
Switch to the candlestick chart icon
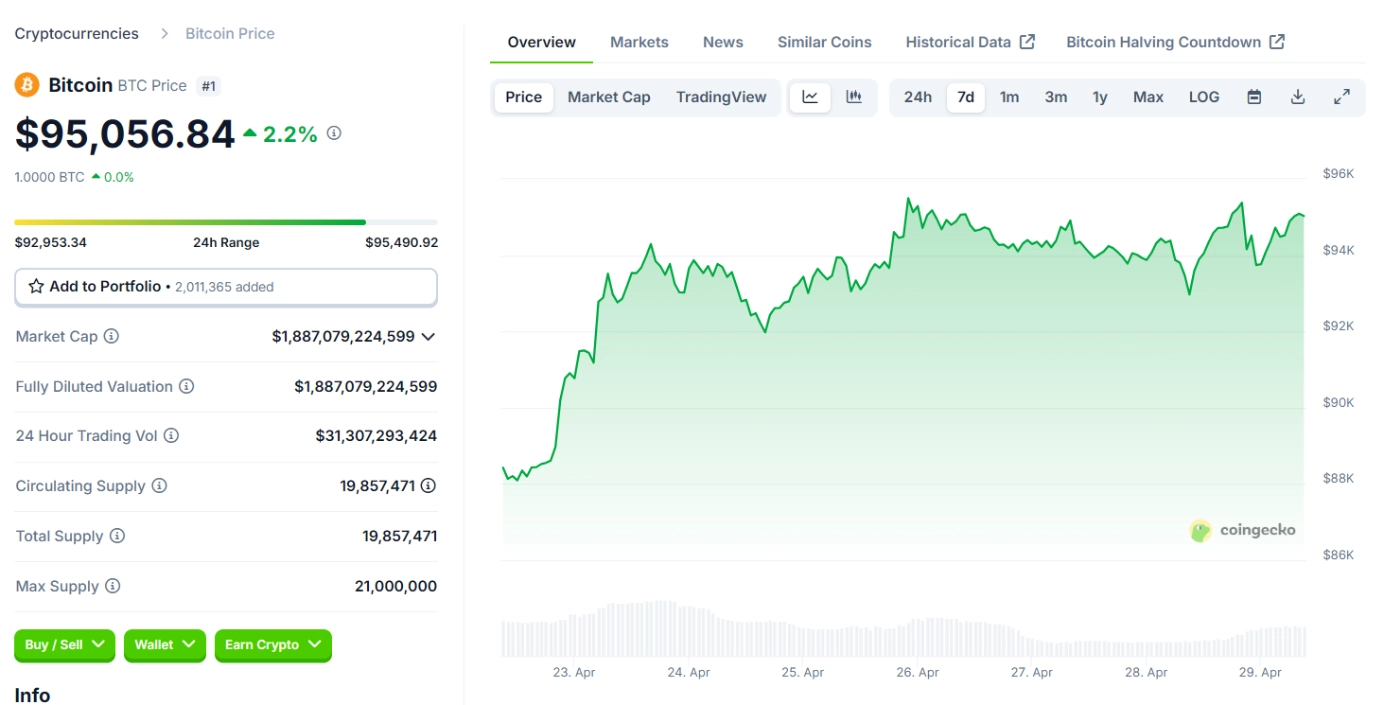(x=854, y=97)
